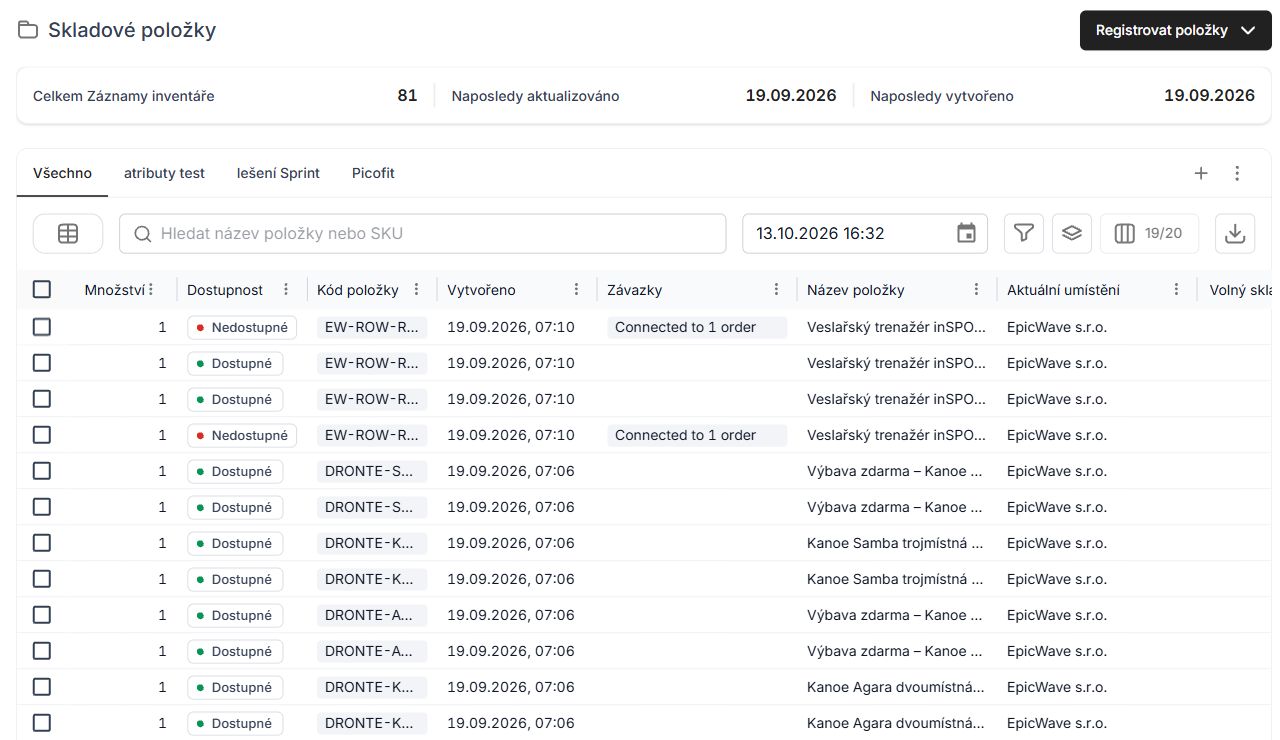Open Aktuální umístění column options menu
This screenshot has width=1280, height=740.
click(1177, 290)
